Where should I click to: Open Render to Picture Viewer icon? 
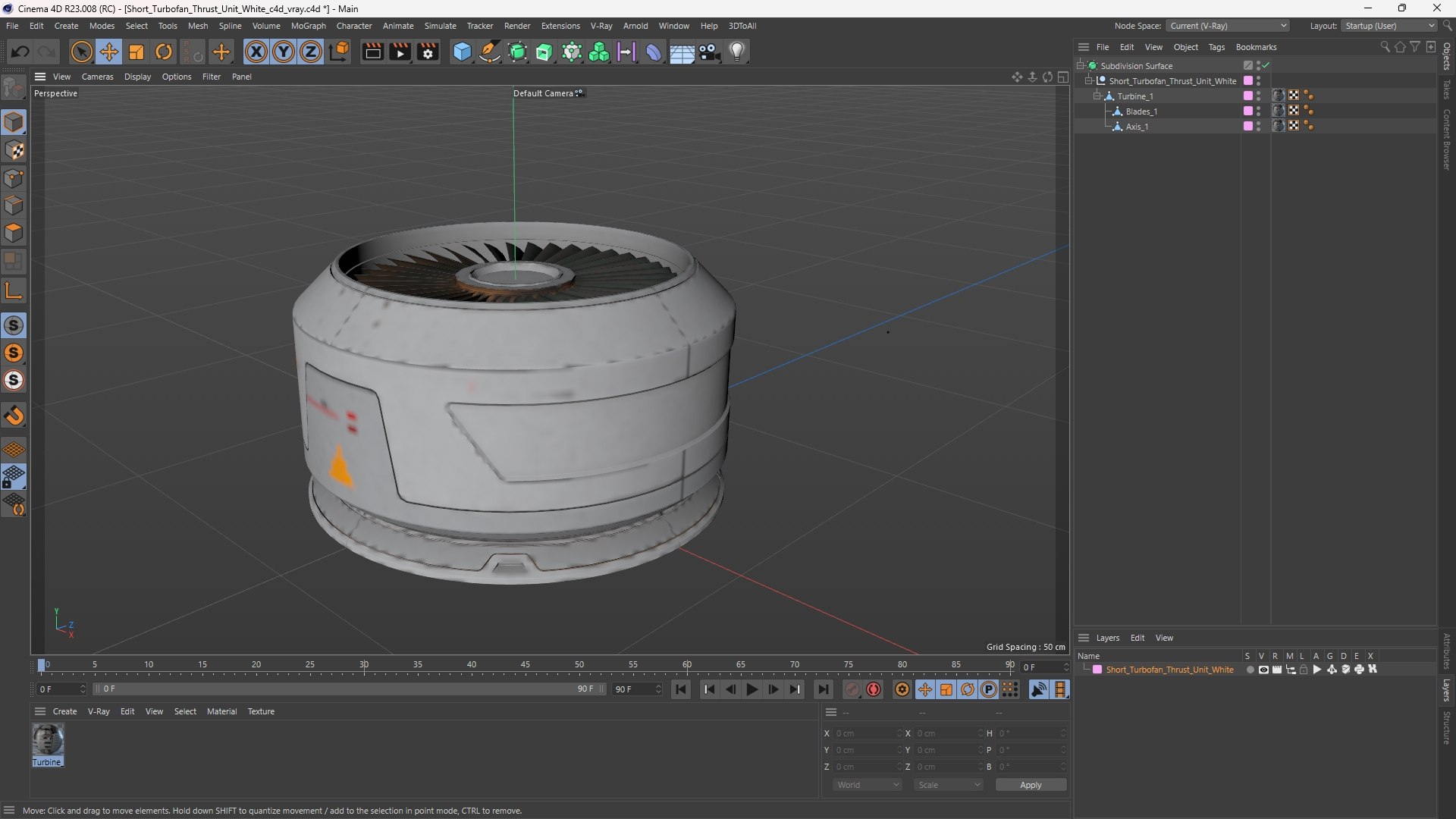tap(400, 52)
